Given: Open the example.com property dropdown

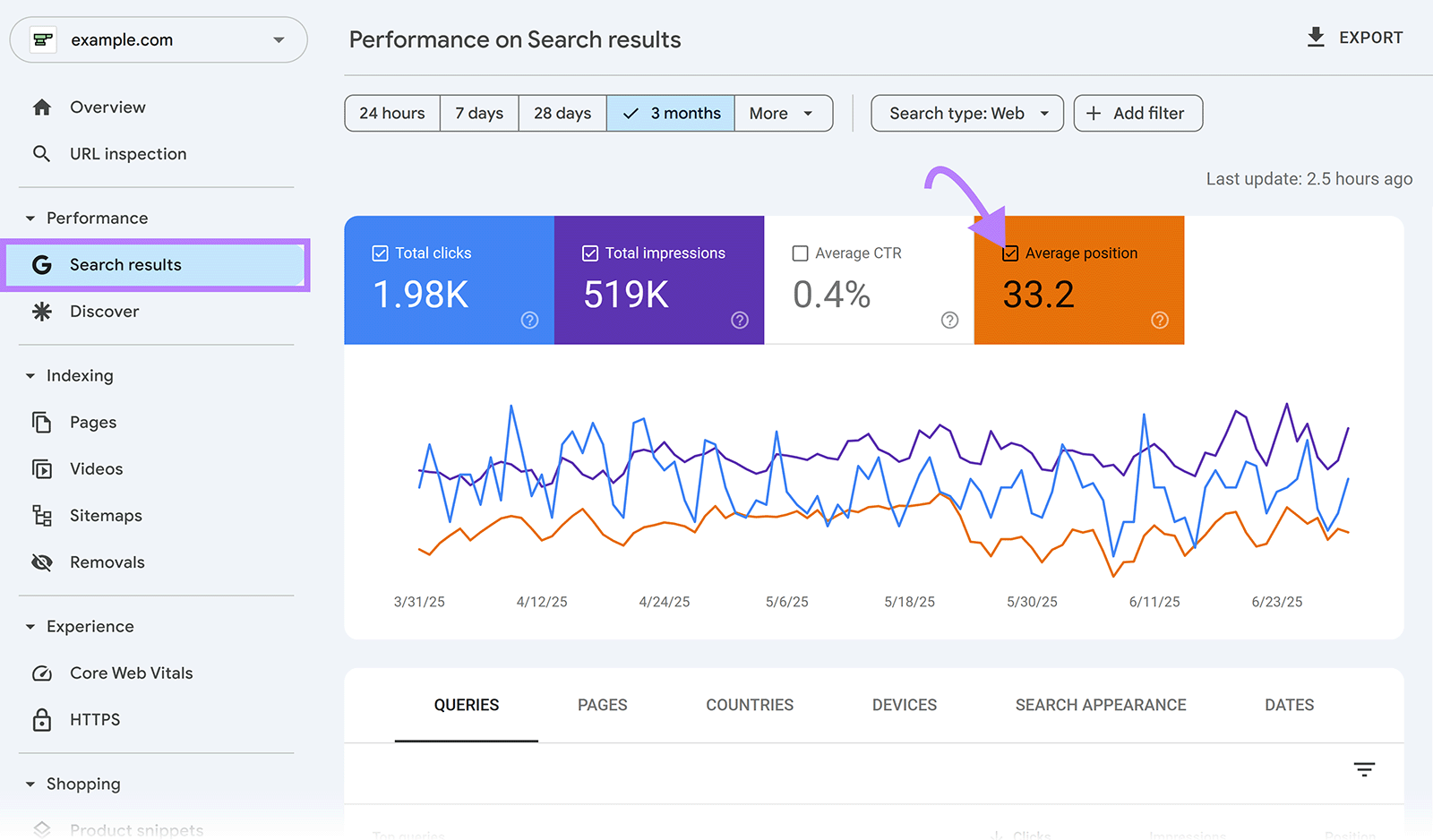Looking at the screenshot, I should pos(278,39).
